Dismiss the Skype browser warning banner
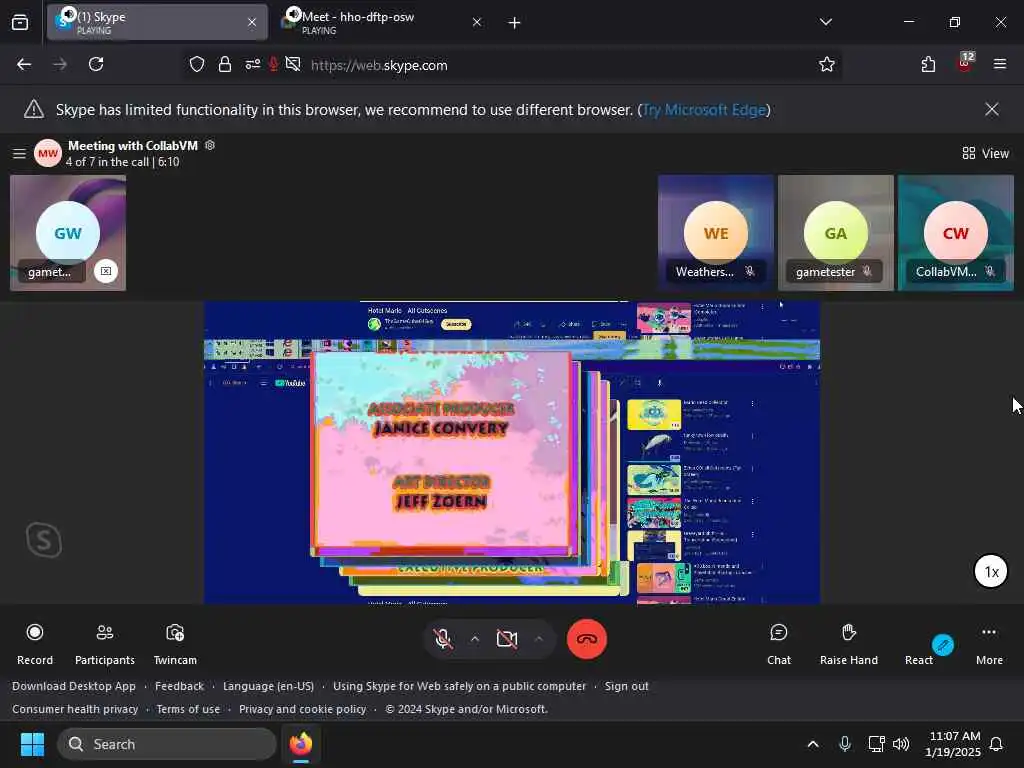 (x=991, y=109)
